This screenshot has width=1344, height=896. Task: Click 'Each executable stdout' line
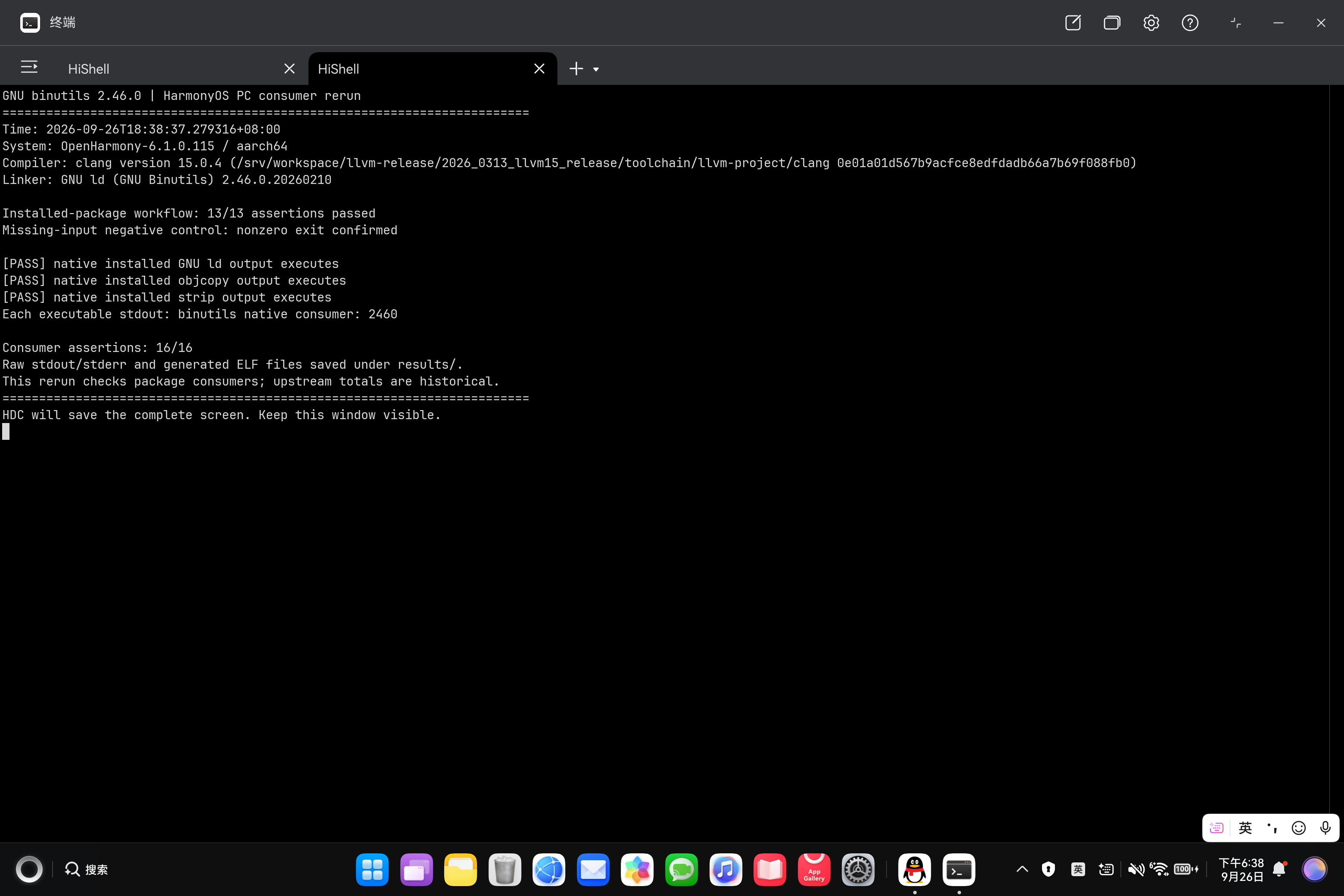tap(200, 314)
